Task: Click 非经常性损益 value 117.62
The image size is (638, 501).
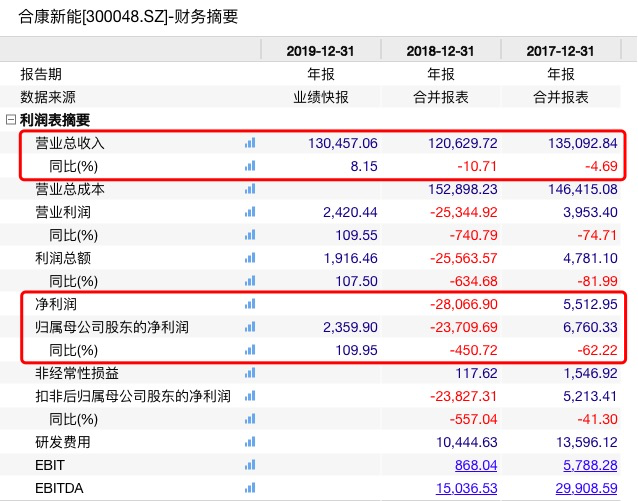Action: (476, 373)
